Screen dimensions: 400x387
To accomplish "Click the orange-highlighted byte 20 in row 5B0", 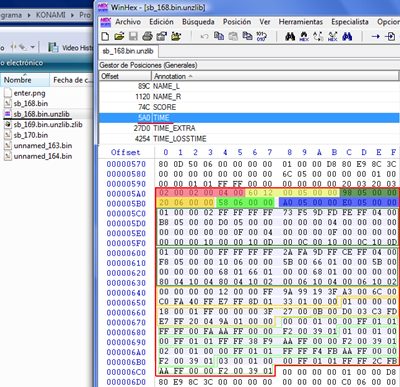I will [164, 202].
